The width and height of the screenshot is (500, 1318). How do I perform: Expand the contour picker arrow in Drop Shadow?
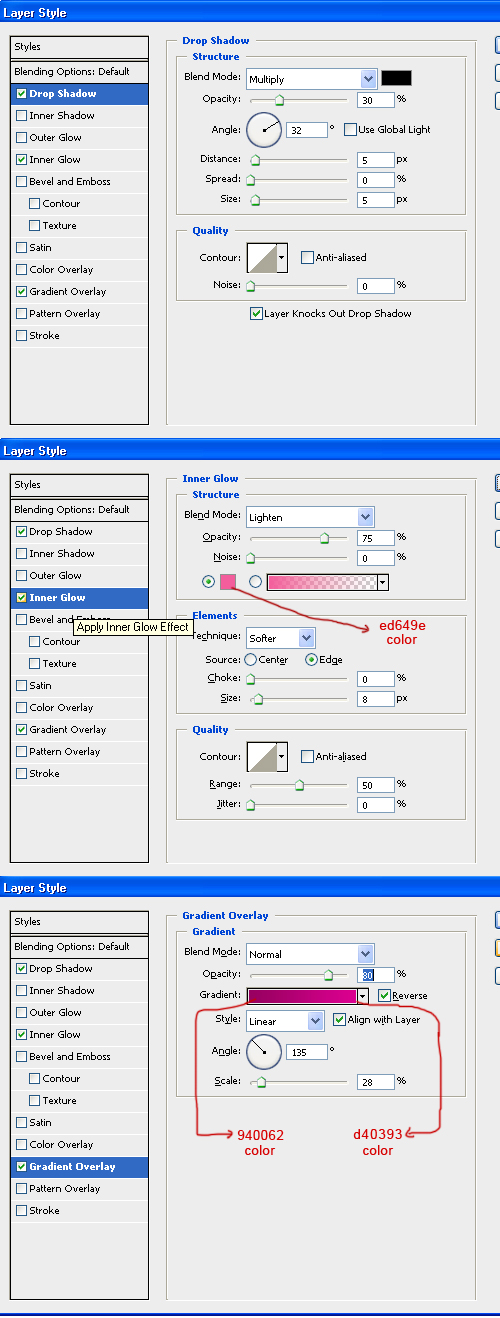tap(282, 257)
